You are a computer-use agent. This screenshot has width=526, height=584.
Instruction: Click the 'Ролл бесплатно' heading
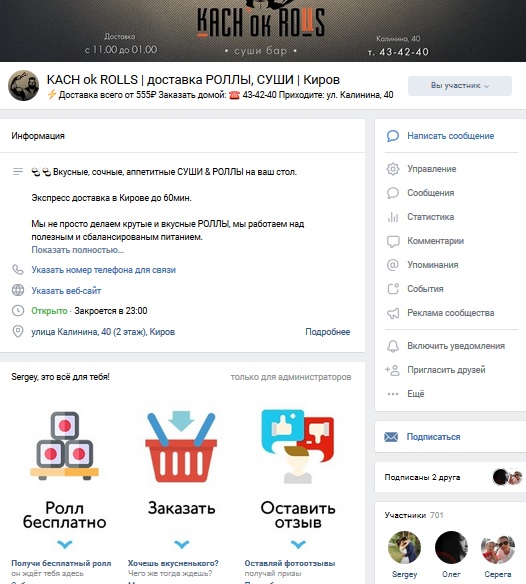point(64,515)
